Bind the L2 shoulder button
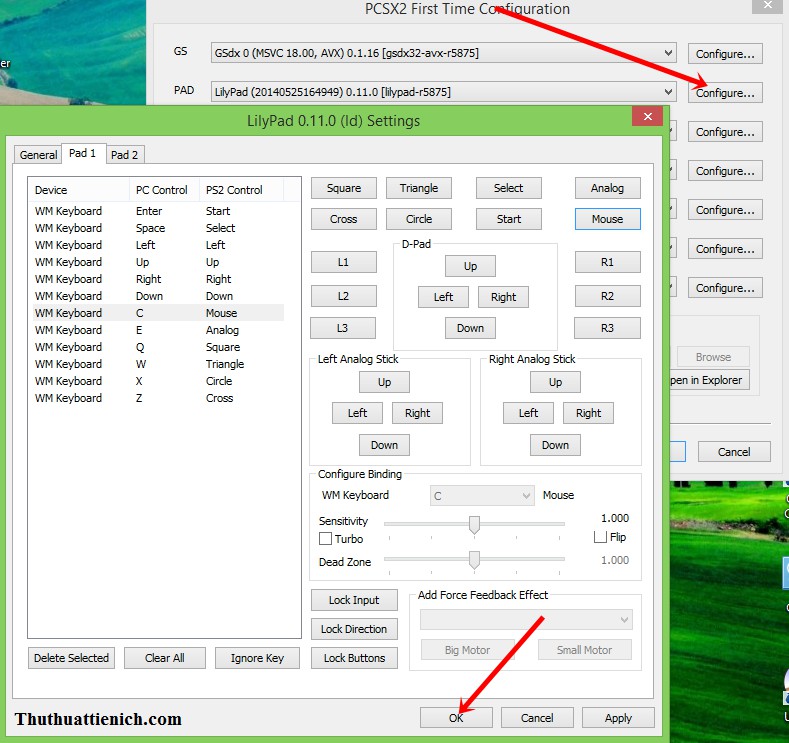The height and width of the screenshot is (743, 789). click(x=344, y=296)
